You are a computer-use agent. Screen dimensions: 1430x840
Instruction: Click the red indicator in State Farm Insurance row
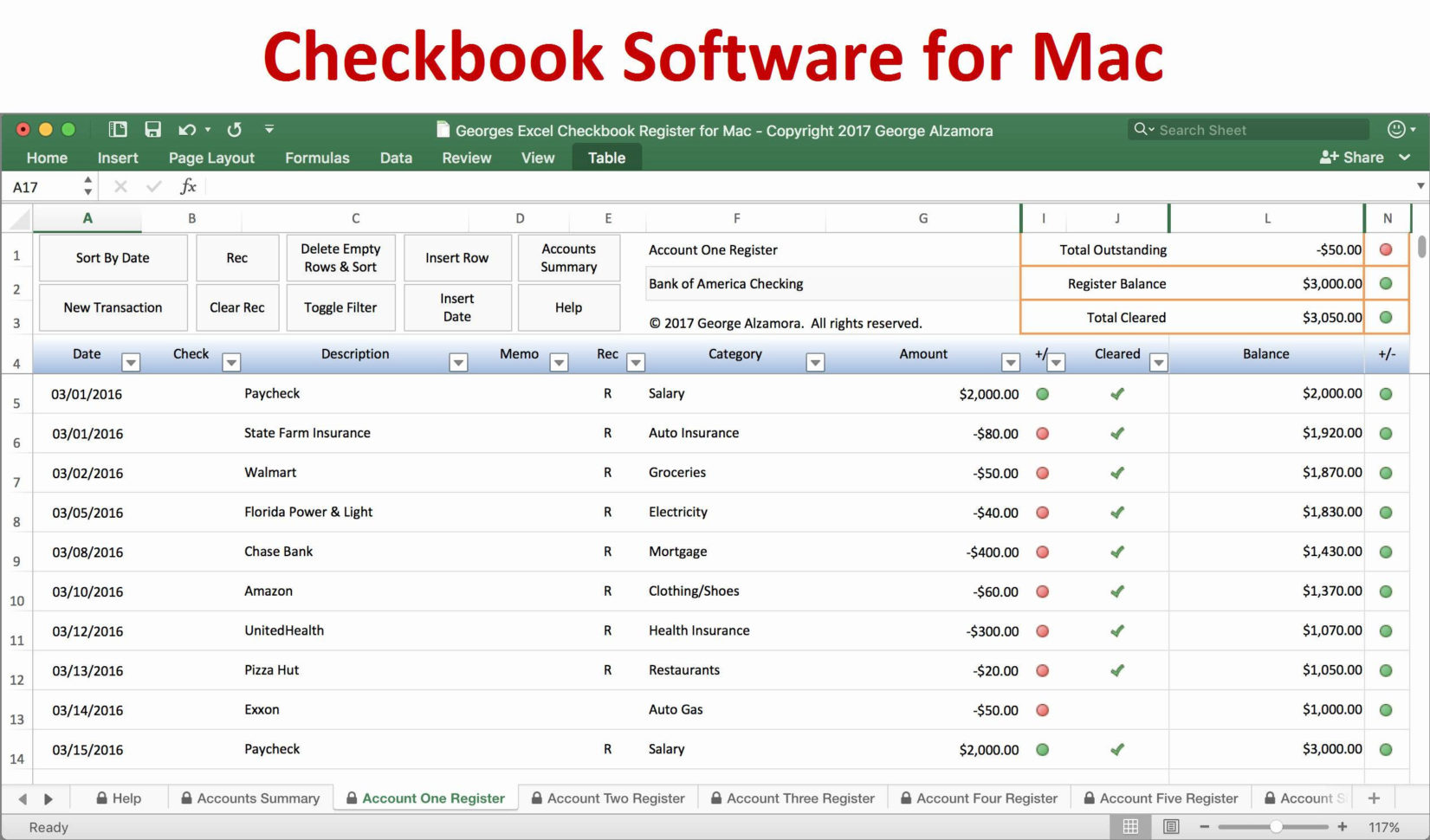tap(1043, 433)
